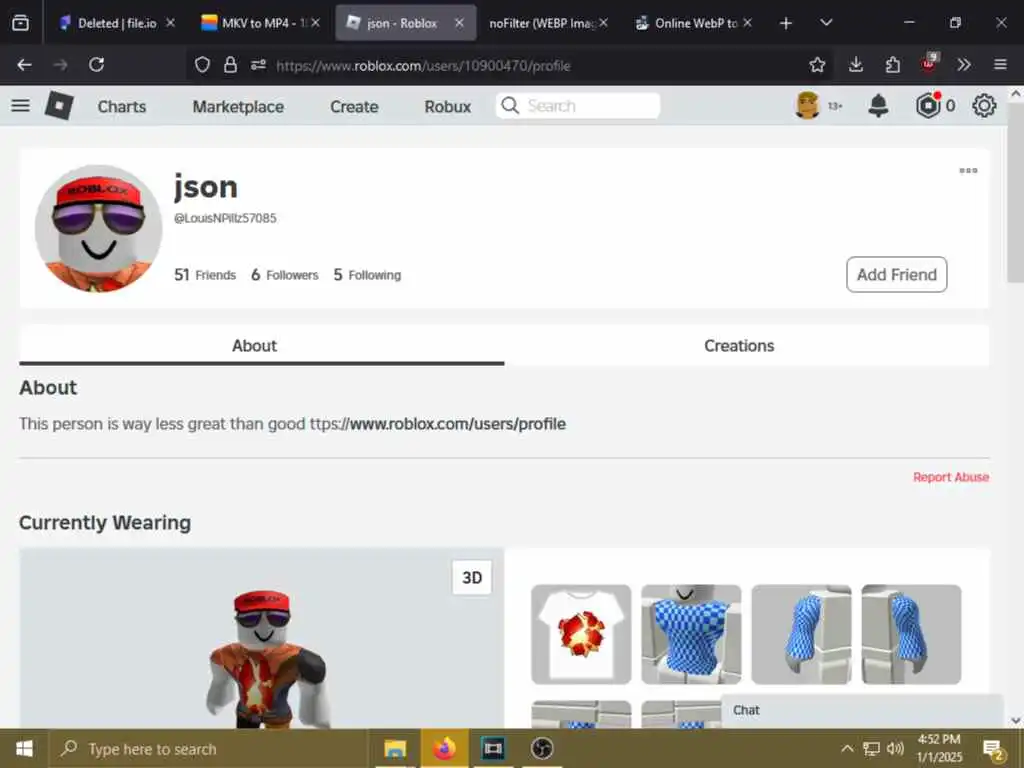Select the Creations tab
Image resolution: width=1024 pixels, height=768 pixels.
[739, 345]
